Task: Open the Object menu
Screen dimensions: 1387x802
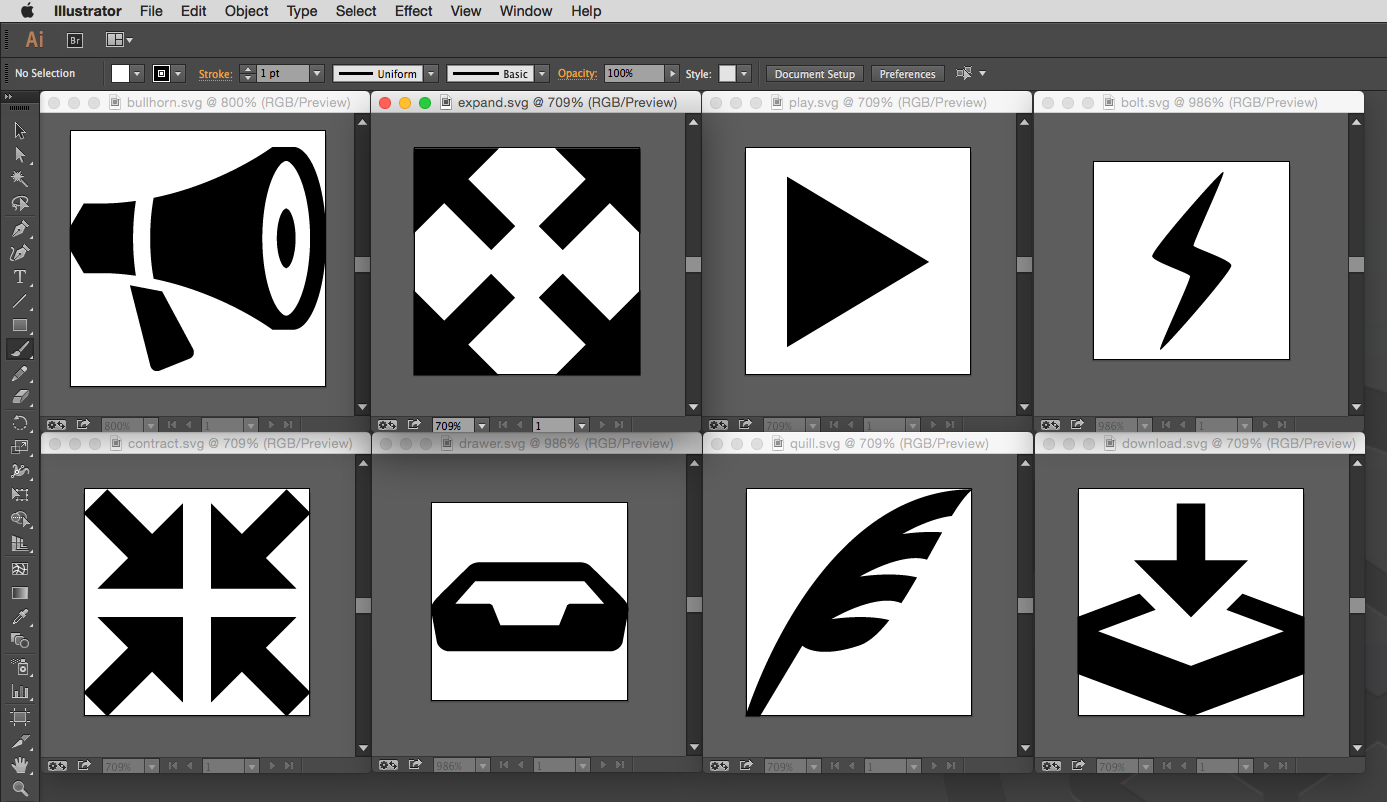Action: (246, 11)
